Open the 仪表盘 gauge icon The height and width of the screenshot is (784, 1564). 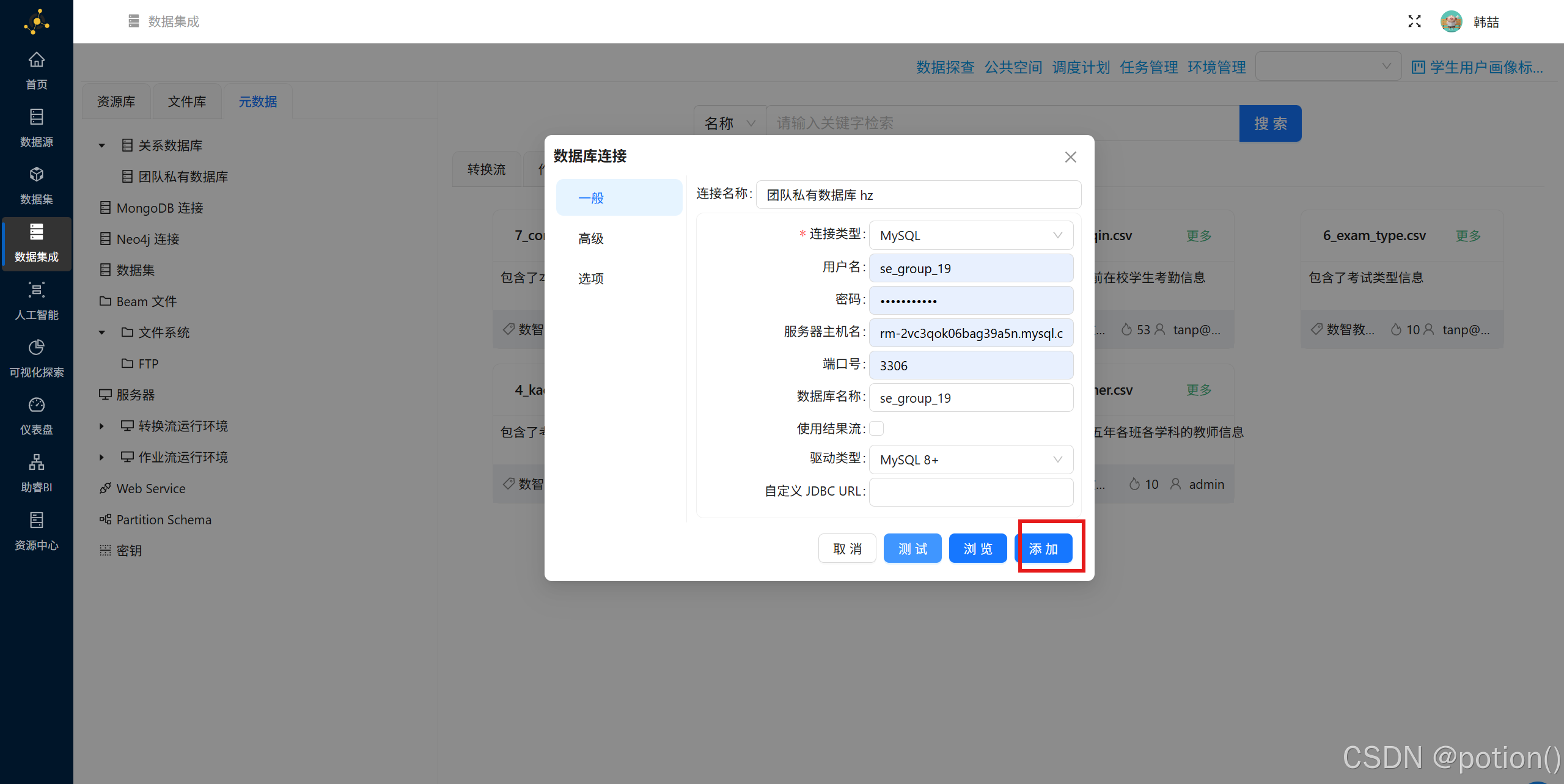37,405
